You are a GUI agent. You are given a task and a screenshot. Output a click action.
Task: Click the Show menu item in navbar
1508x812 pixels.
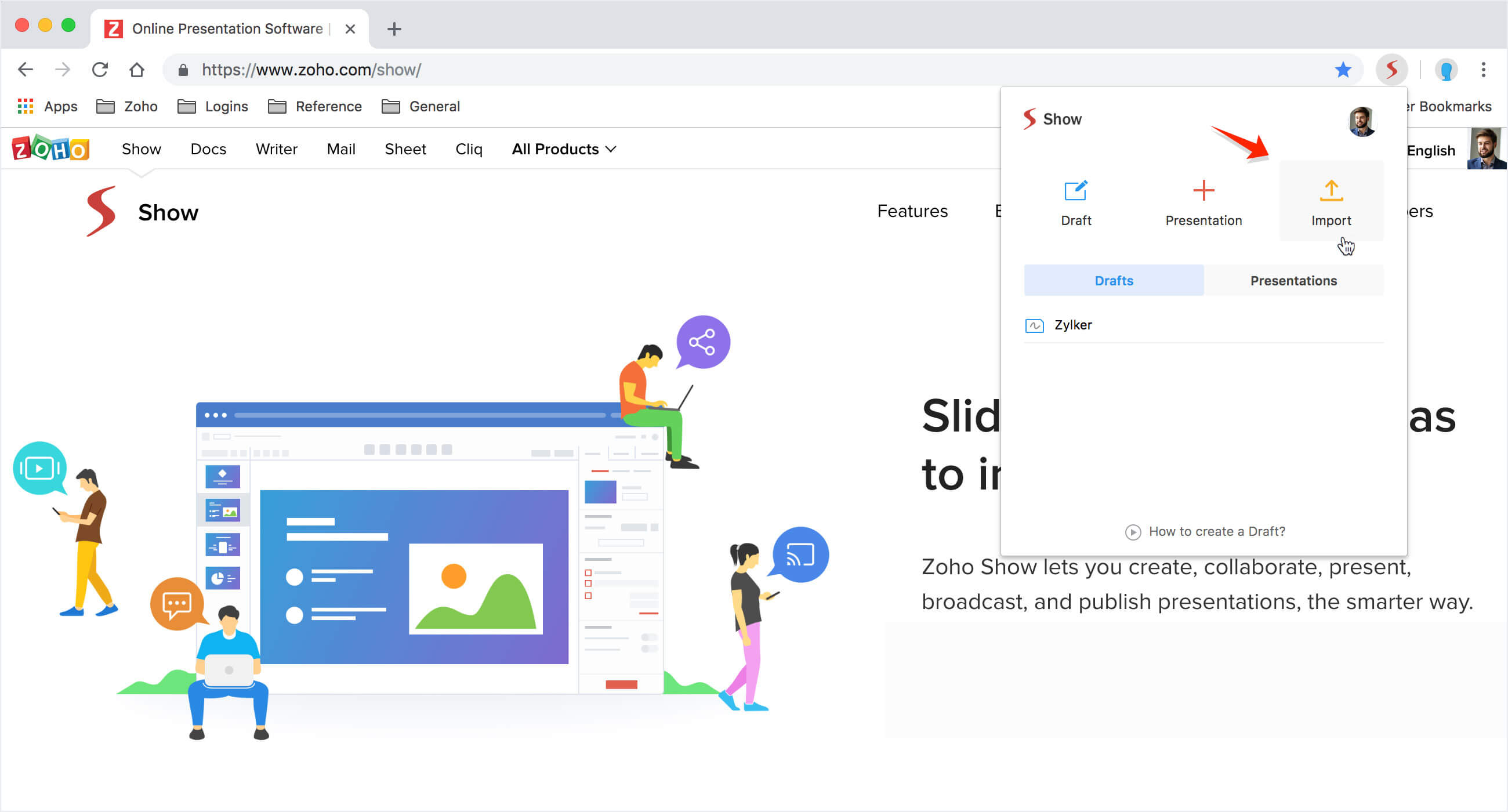point(140,149)
